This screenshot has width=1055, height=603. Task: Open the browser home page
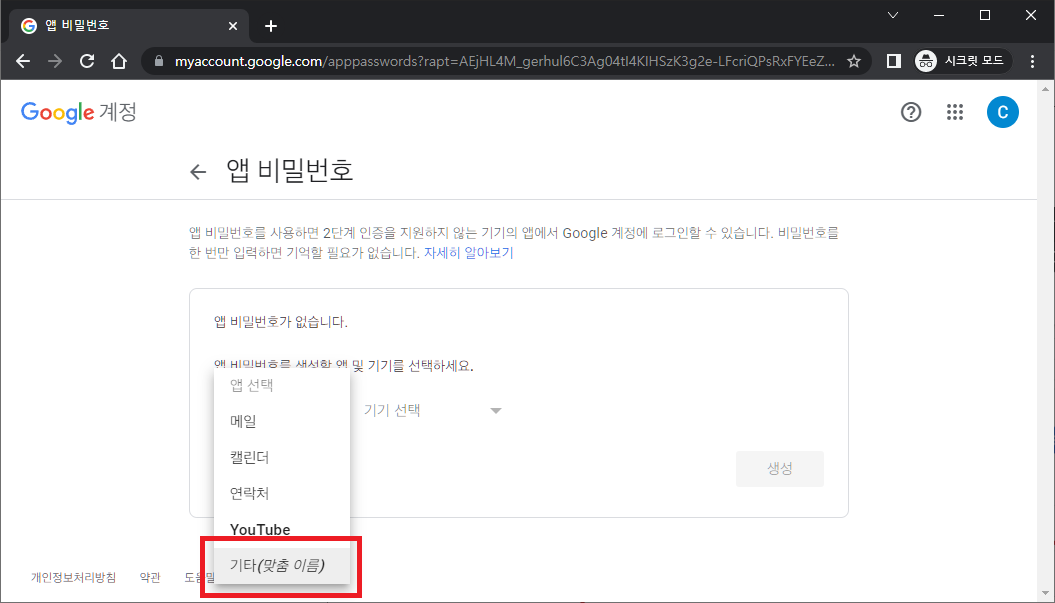(119, 61)
